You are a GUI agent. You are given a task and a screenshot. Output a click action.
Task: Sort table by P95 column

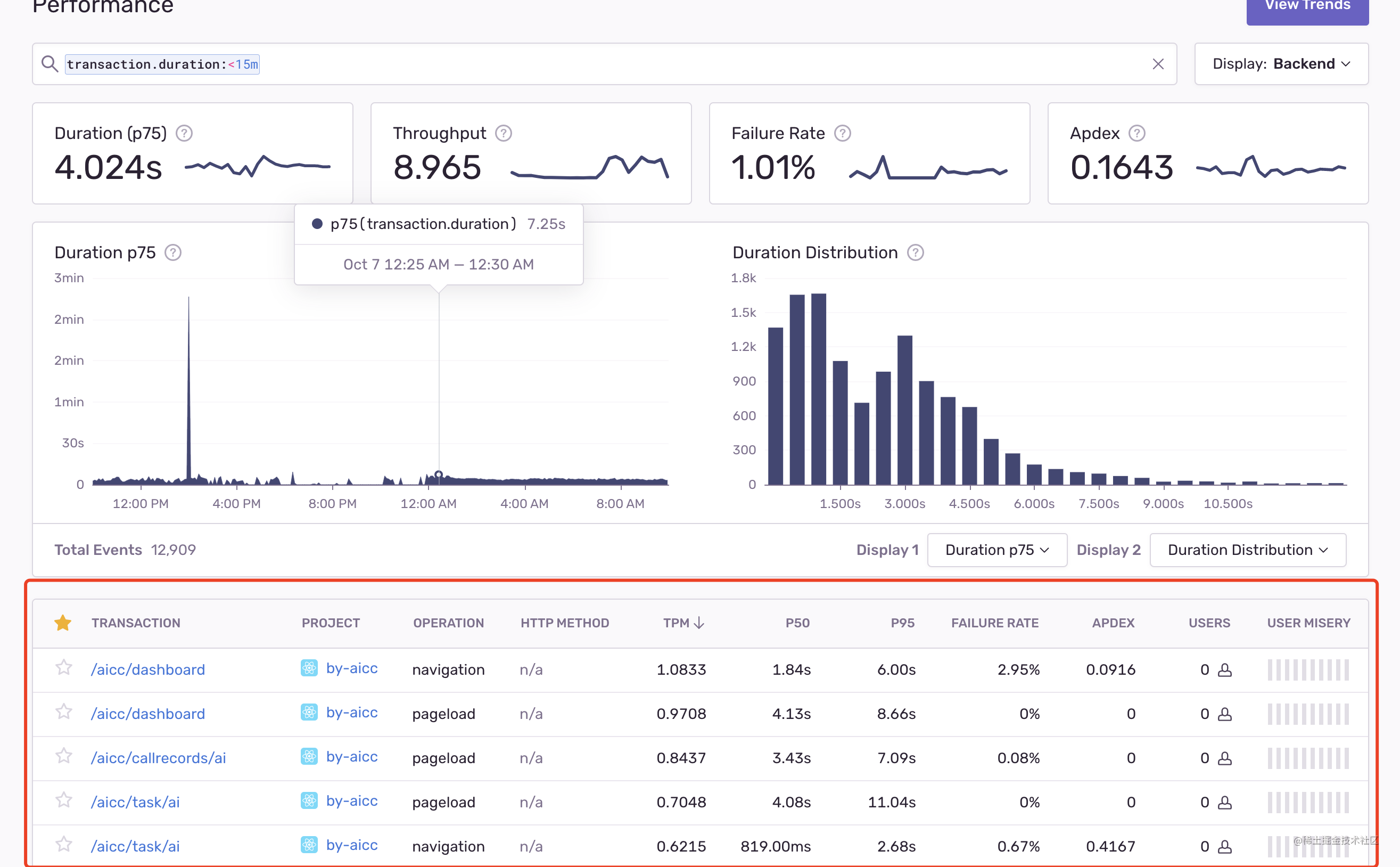pos(902,623)
